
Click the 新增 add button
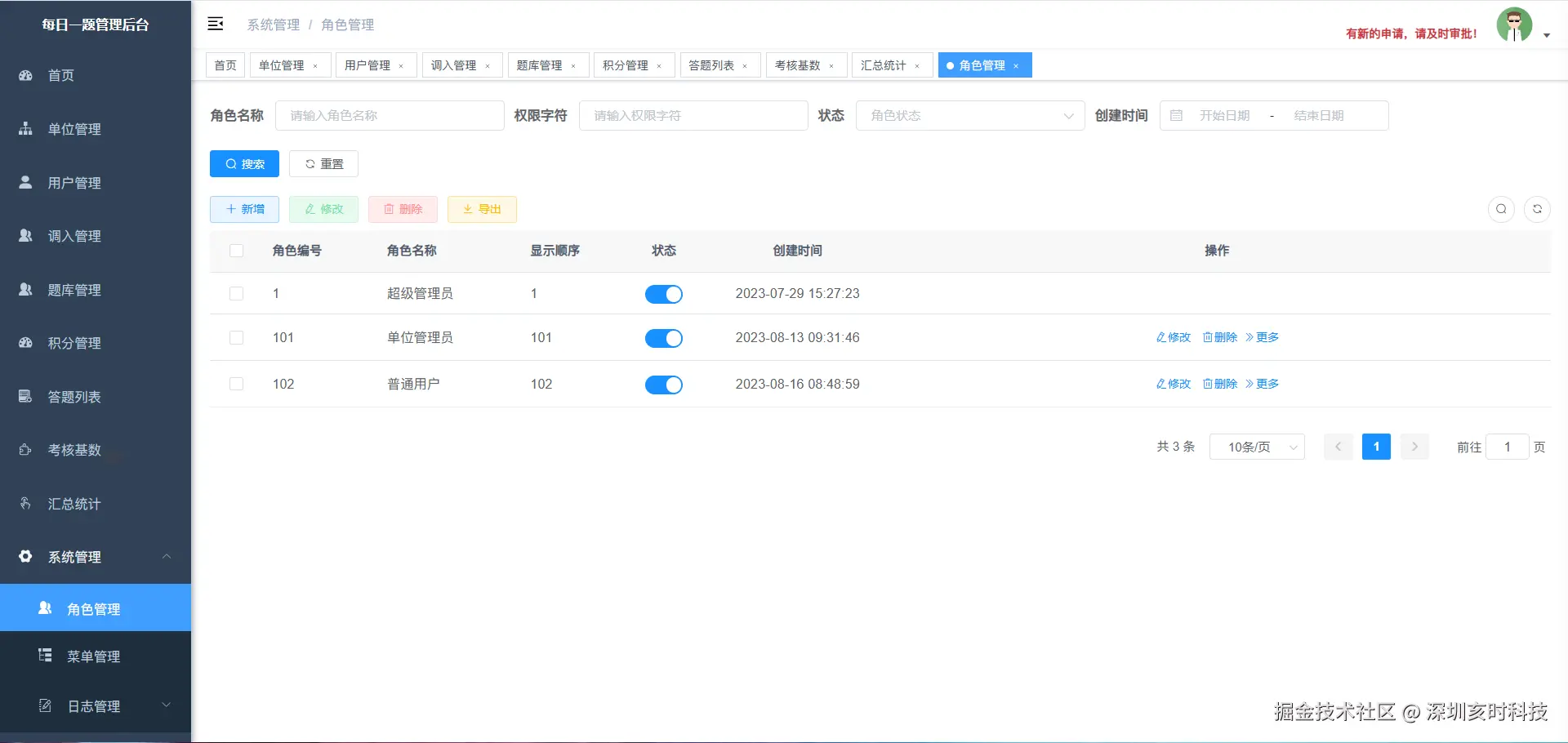click(x=244, y=209)
